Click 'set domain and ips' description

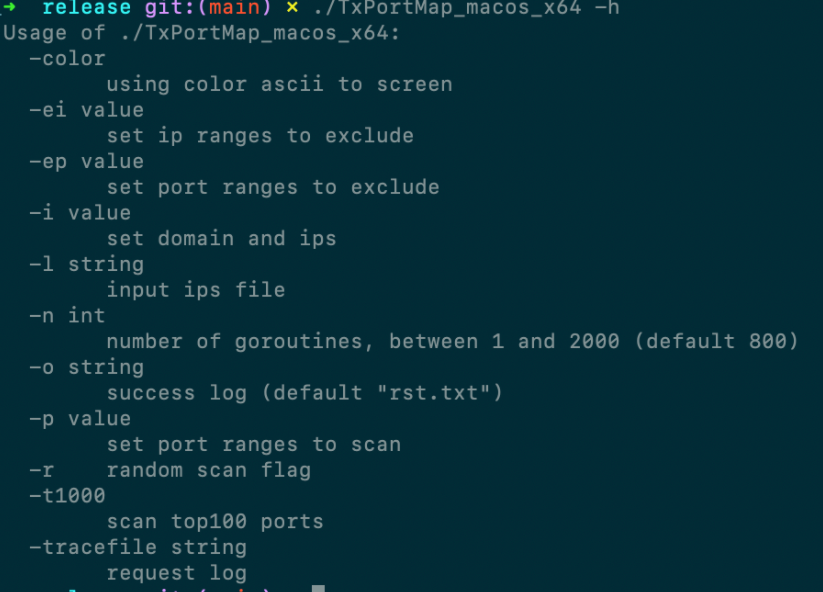click(221, 238)
